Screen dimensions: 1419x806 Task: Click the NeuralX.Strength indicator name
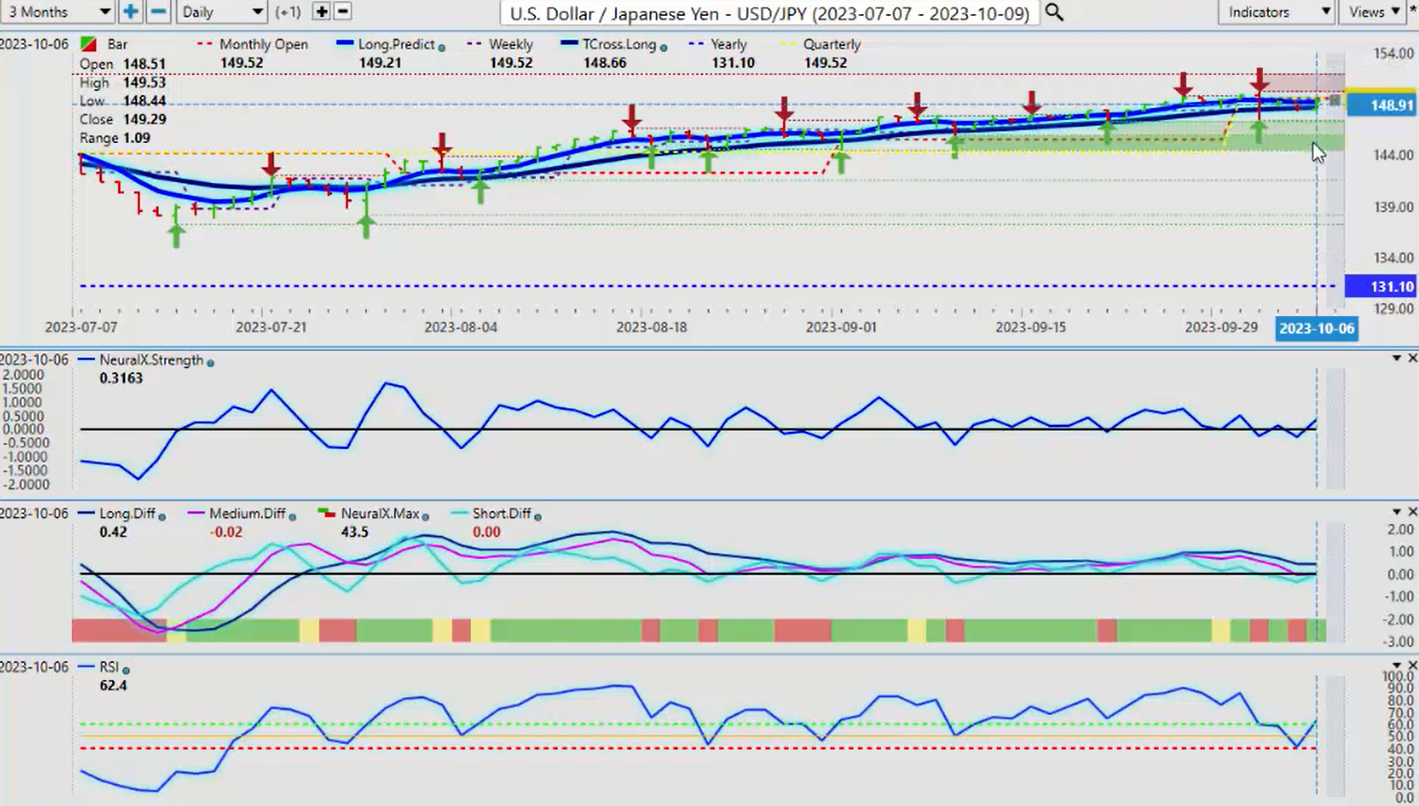[151, 360]
